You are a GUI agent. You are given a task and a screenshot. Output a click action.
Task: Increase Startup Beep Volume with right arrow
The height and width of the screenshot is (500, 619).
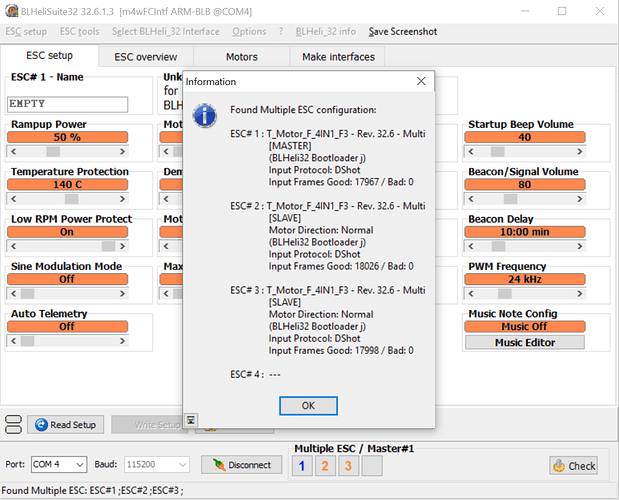(x=579, y=152)
